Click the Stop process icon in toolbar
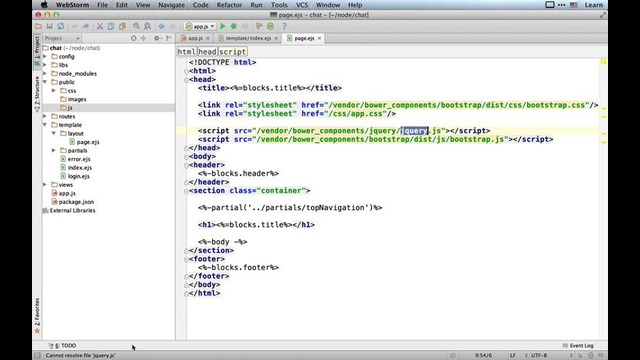Screen dimensions: 640x360 pyautogui.click(x=245, y=26)
